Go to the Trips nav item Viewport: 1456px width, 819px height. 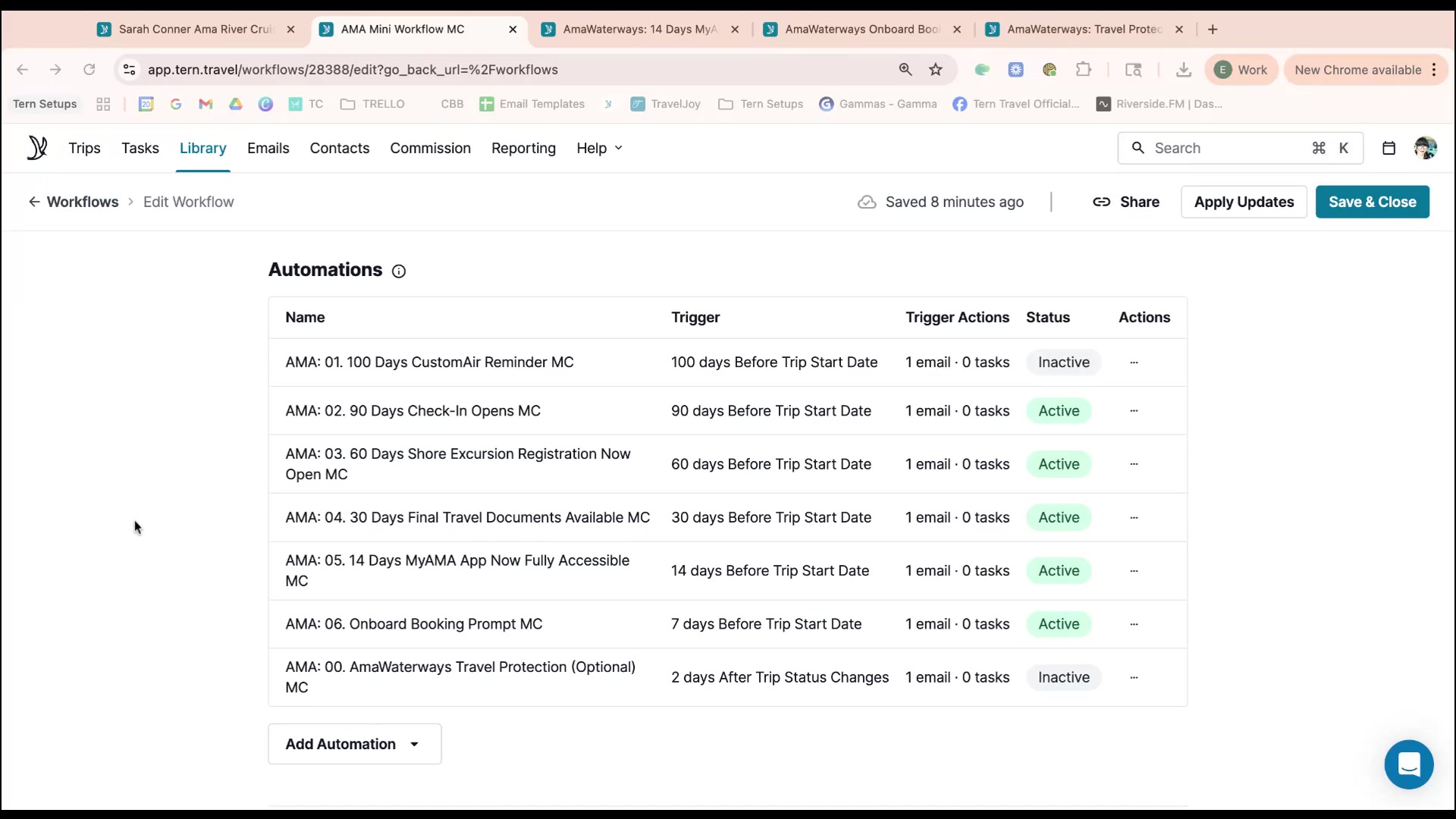[84, 149]
